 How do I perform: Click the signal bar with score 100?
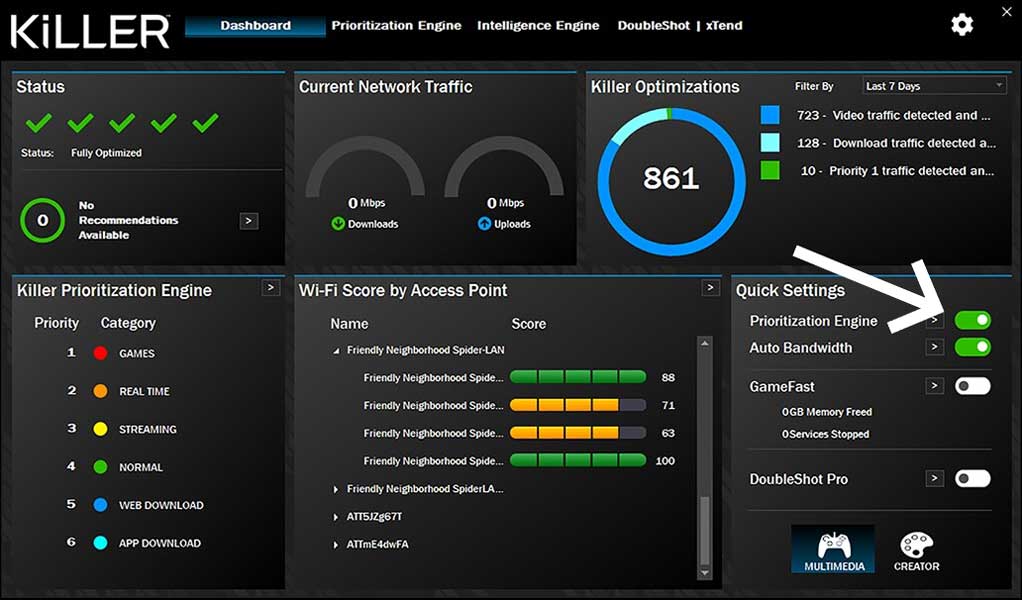click(577, 461)
